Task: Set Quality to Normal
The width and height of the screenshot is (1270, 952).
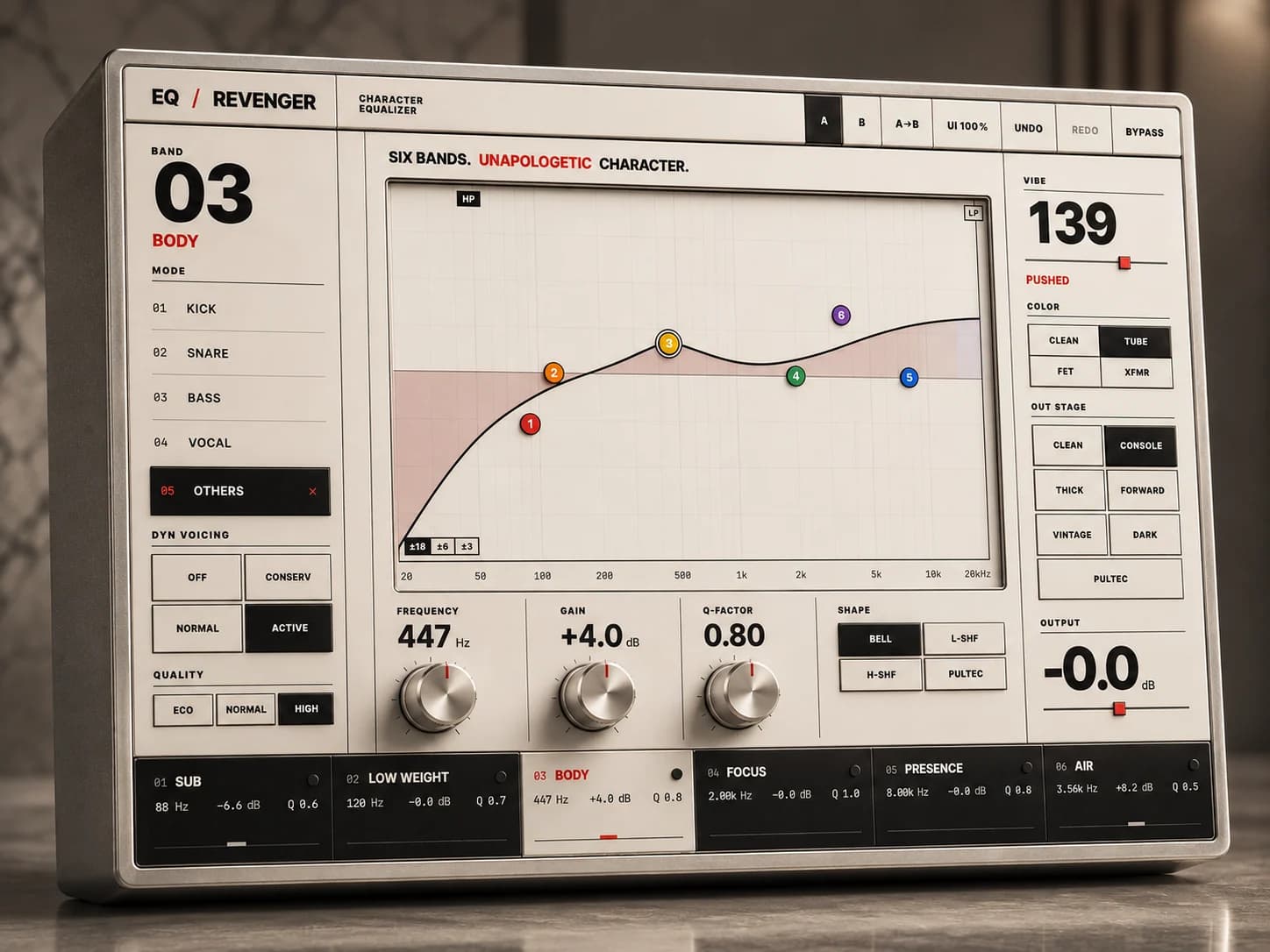Action: [246, 709]
